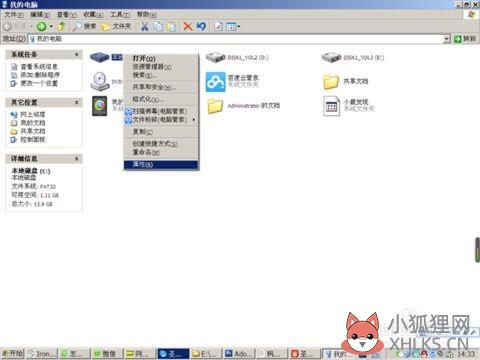Click the red X Delete icon
The width and height of the screenshot is (480, 360).
click(188, 26)
